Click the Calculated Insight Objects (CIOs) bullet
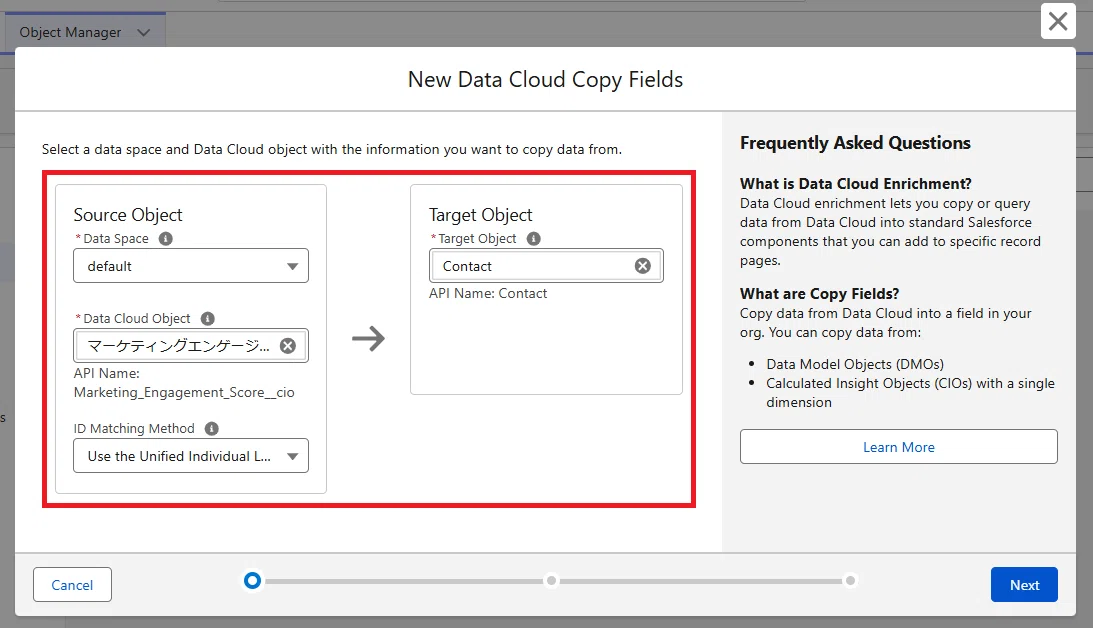Screen dimensions: 1093x628 click(910, 392)
